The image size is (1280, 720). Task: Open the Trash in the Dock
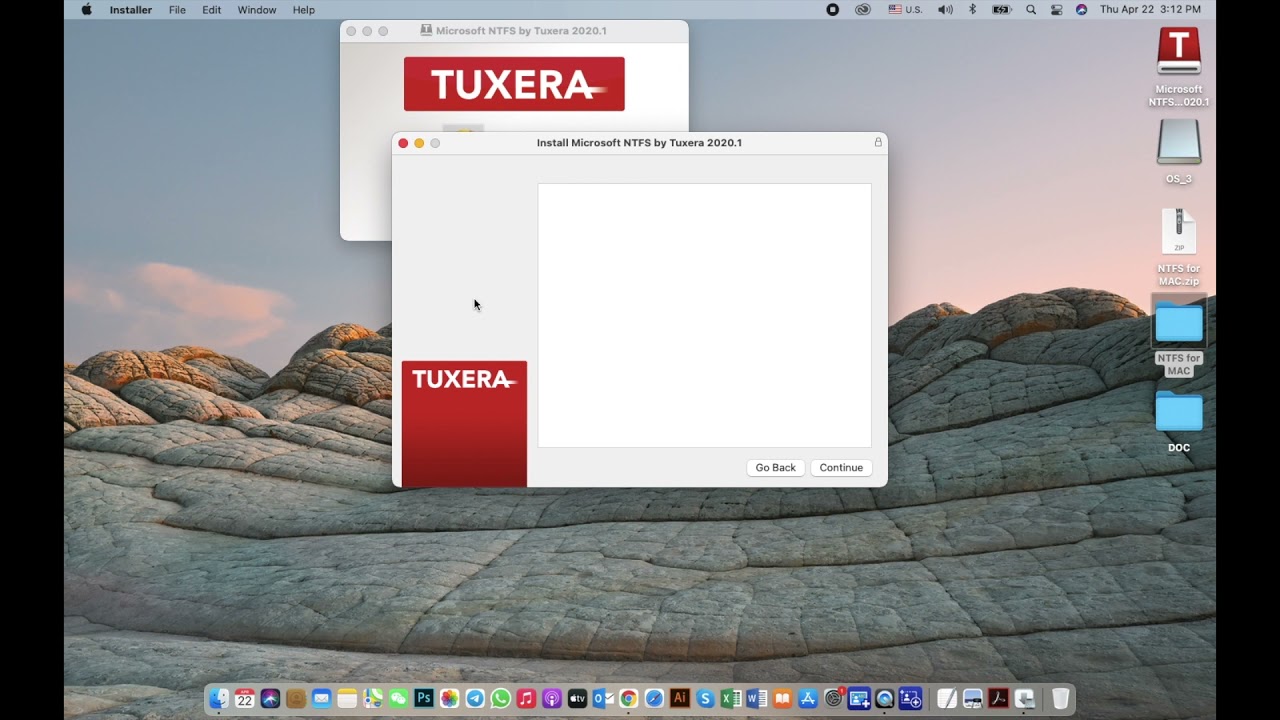pyautogui.click(x=1061, y=698)
